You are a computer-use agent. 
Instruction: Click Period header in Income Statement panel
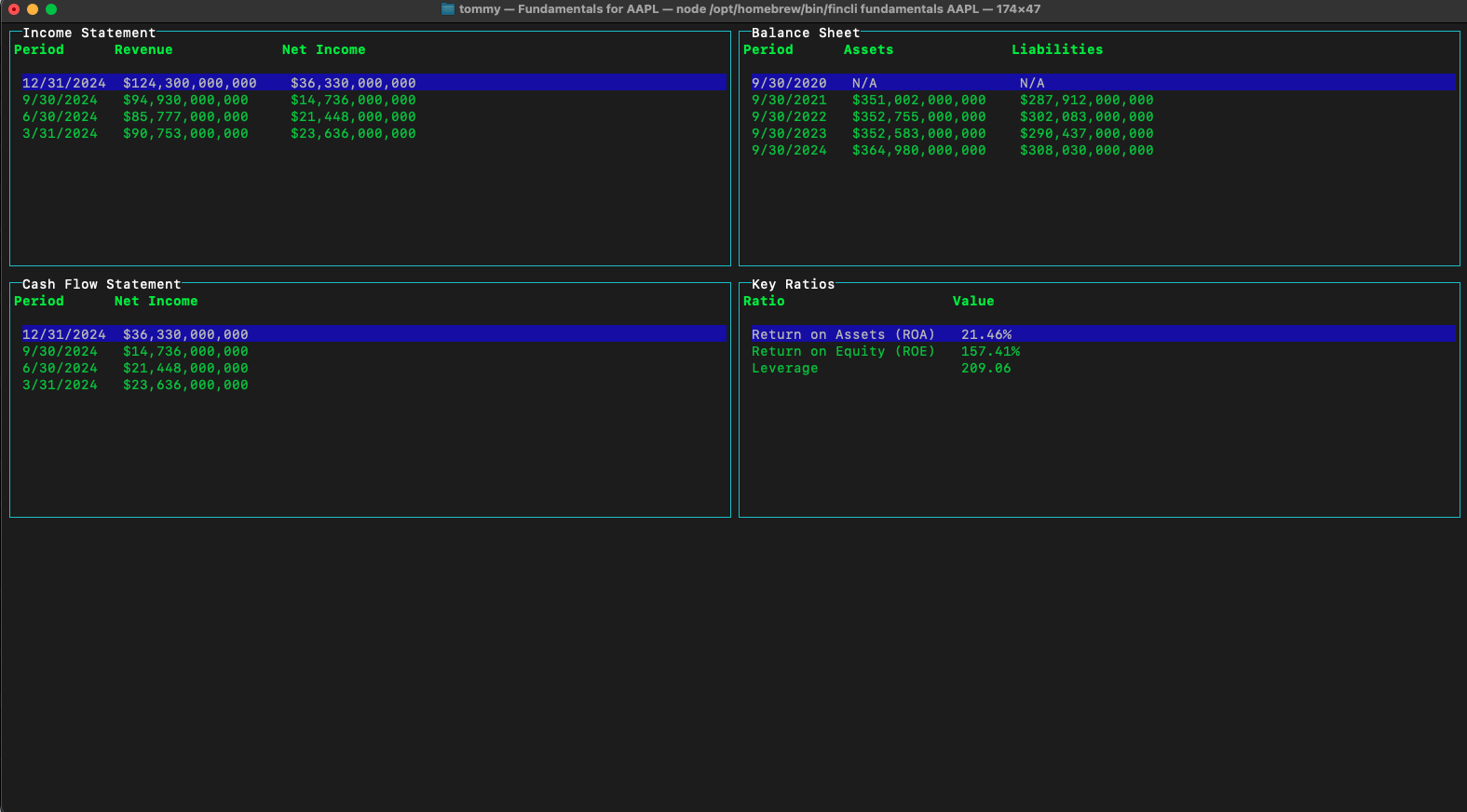(x=39, y=49)
